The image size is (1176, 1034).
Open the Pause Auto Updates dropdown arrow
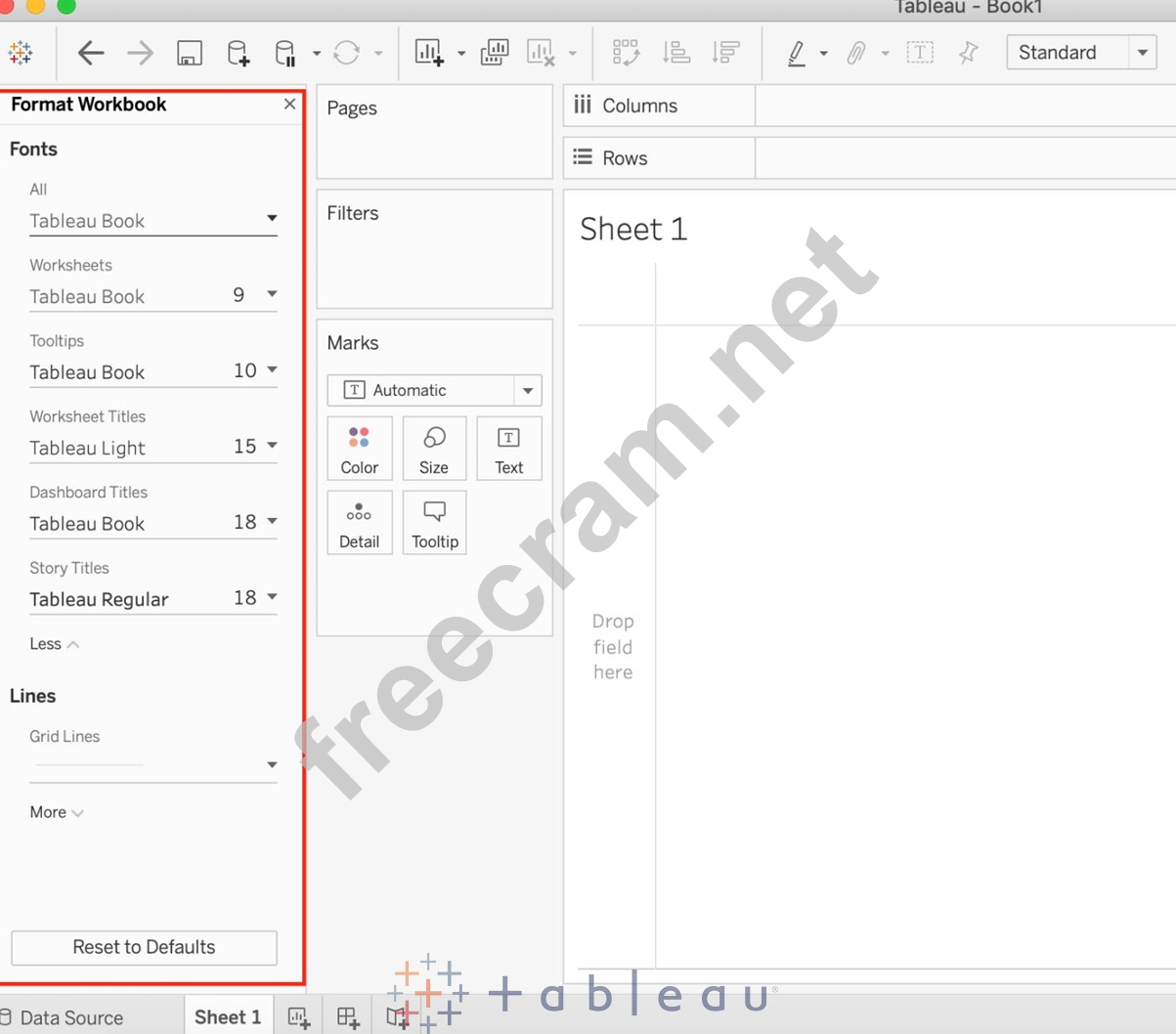(317, 54)
